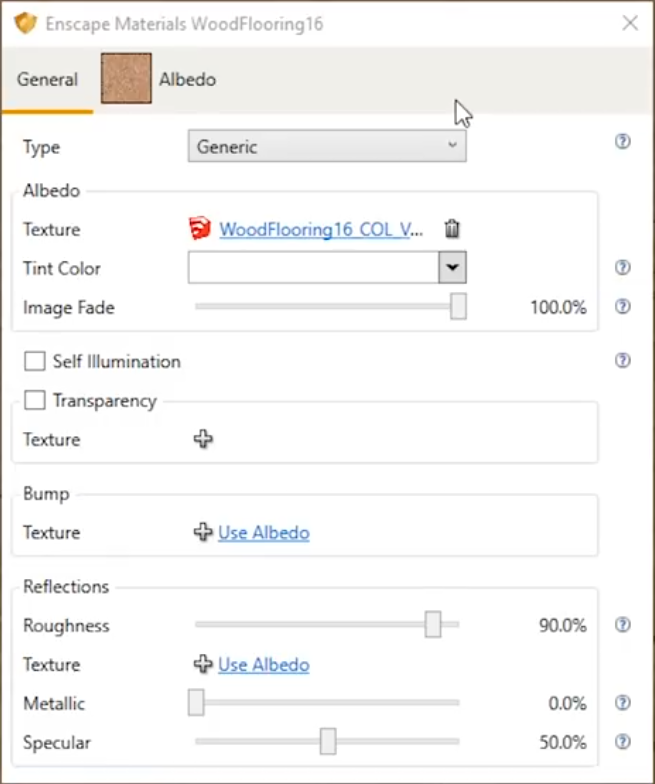Add a Transparency texture with plus icon
This screenshot has width=655, height=784.
[203, 439]
